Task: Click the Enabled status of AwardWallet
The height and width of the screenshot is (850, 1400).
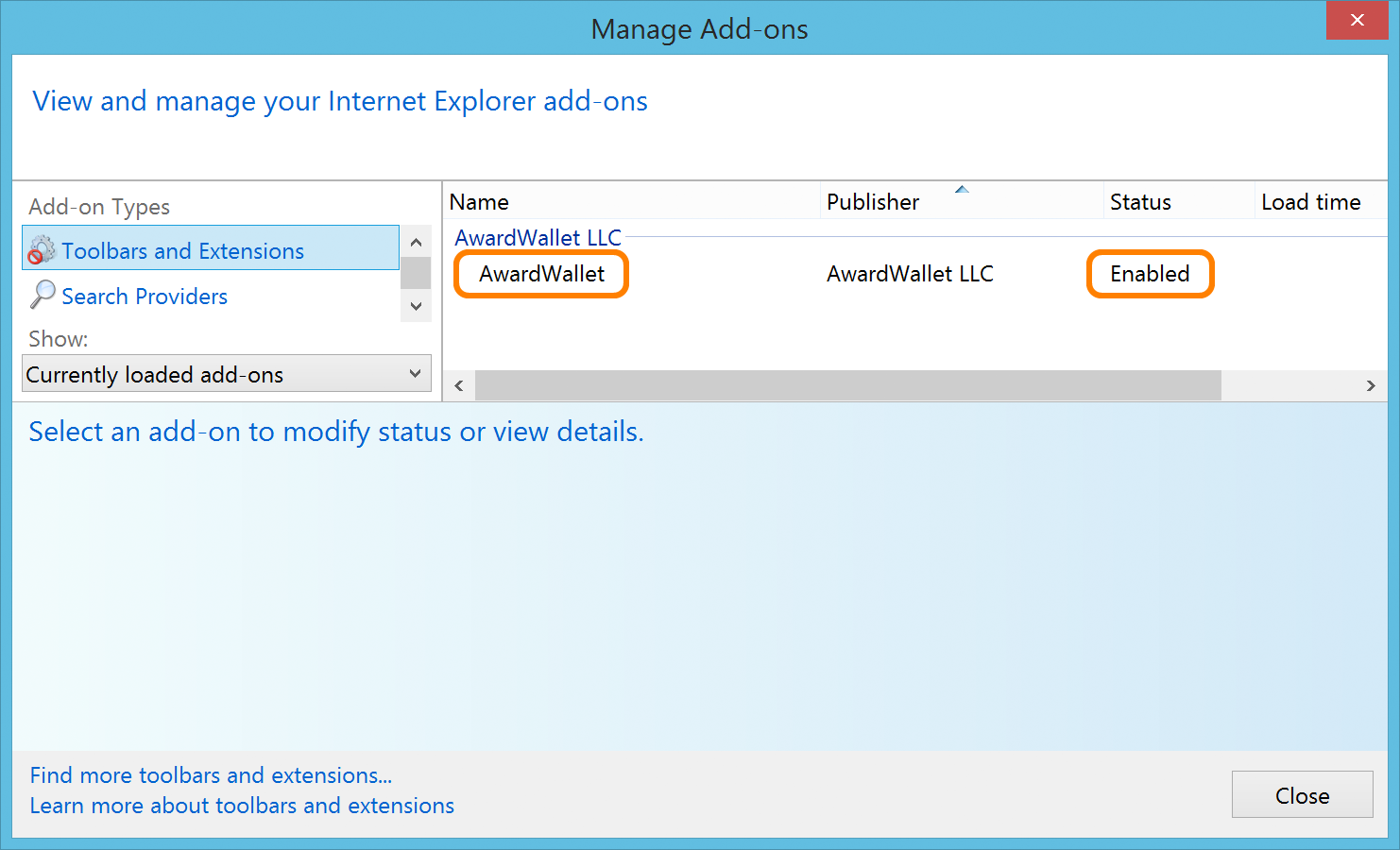Action: [1150, 274]
